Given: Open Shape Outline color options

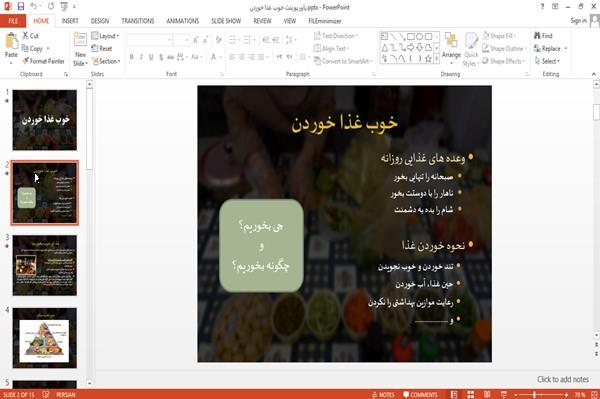Looking at the screenshot, I should (505, 49).
